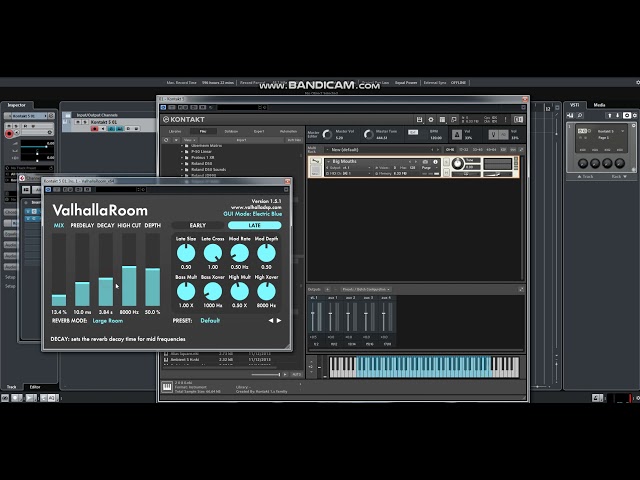Select next ValhallaRoom preset arrow
Image resolution: width=640 pixels, height=480 pixels.
279,320
